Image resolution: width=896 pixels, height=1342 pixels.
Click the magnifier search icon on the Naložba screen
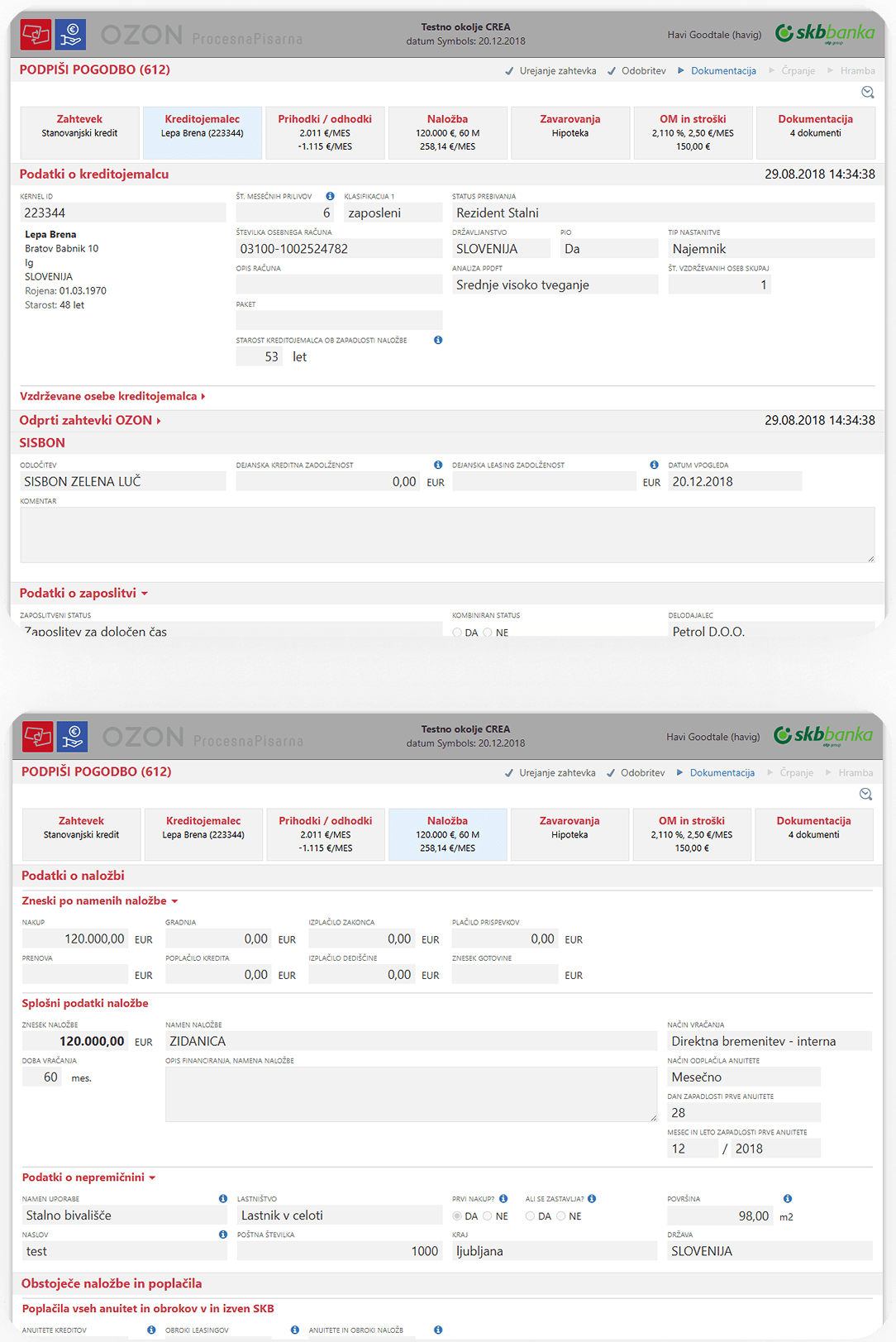[865, 795]
